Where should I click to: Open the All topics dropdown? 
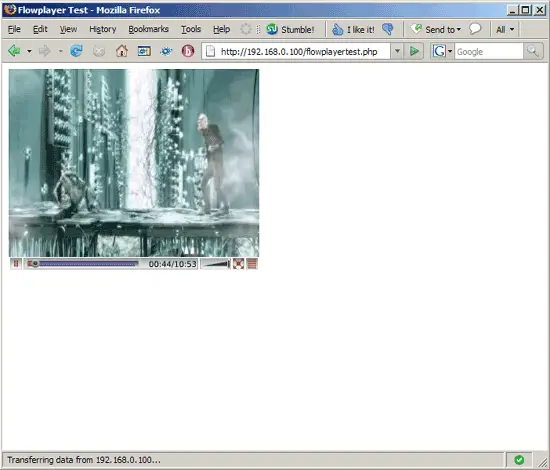click(x=505, y=29)
